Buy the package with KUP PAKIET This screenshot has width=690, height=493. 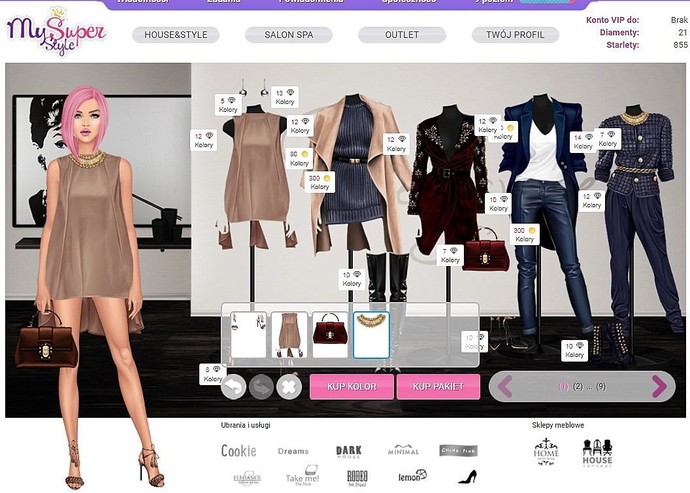tap(438, 386)
